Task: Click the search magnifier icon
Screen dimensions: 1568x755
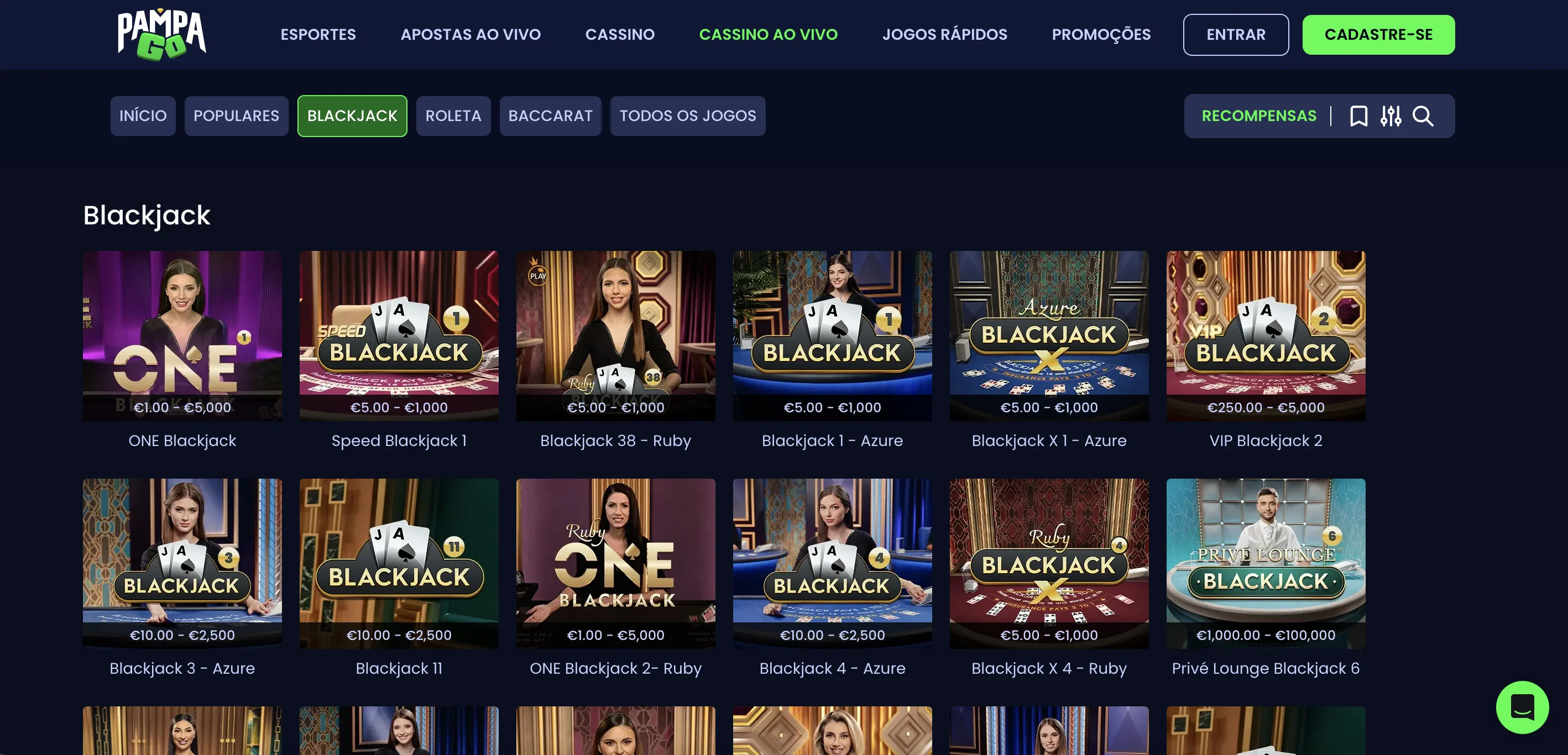Action: pyautogui.click(x=1423, y=116)
